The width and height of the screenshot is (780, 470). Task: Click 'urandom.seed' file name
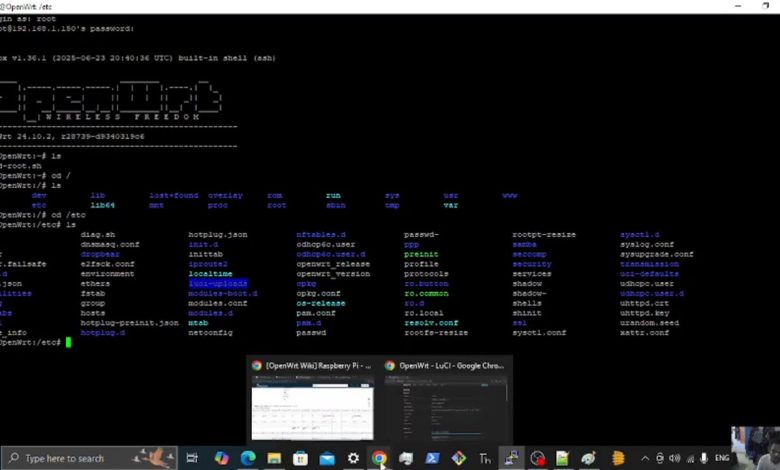click(x=649, y=323)
